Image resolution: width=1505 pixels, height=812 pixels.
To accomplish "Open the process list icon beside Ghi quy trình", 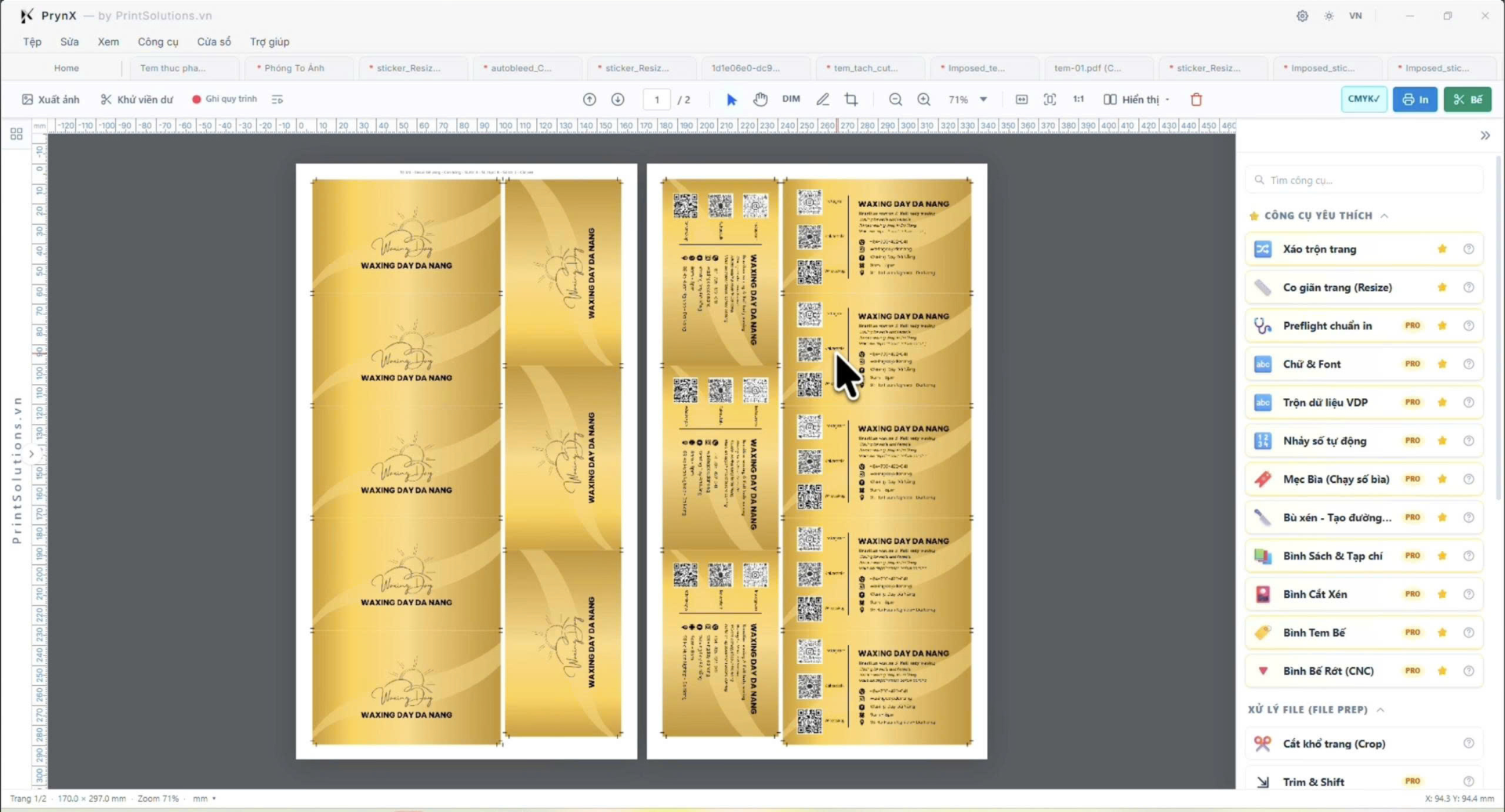I will coord(277,100).
